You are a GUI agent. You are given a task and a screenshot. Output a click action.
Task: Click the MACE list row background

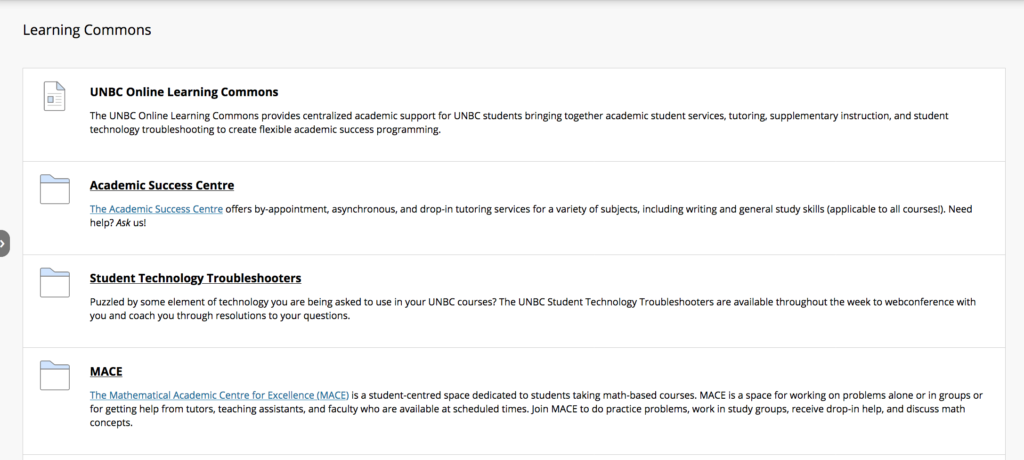tap(514, 401)
